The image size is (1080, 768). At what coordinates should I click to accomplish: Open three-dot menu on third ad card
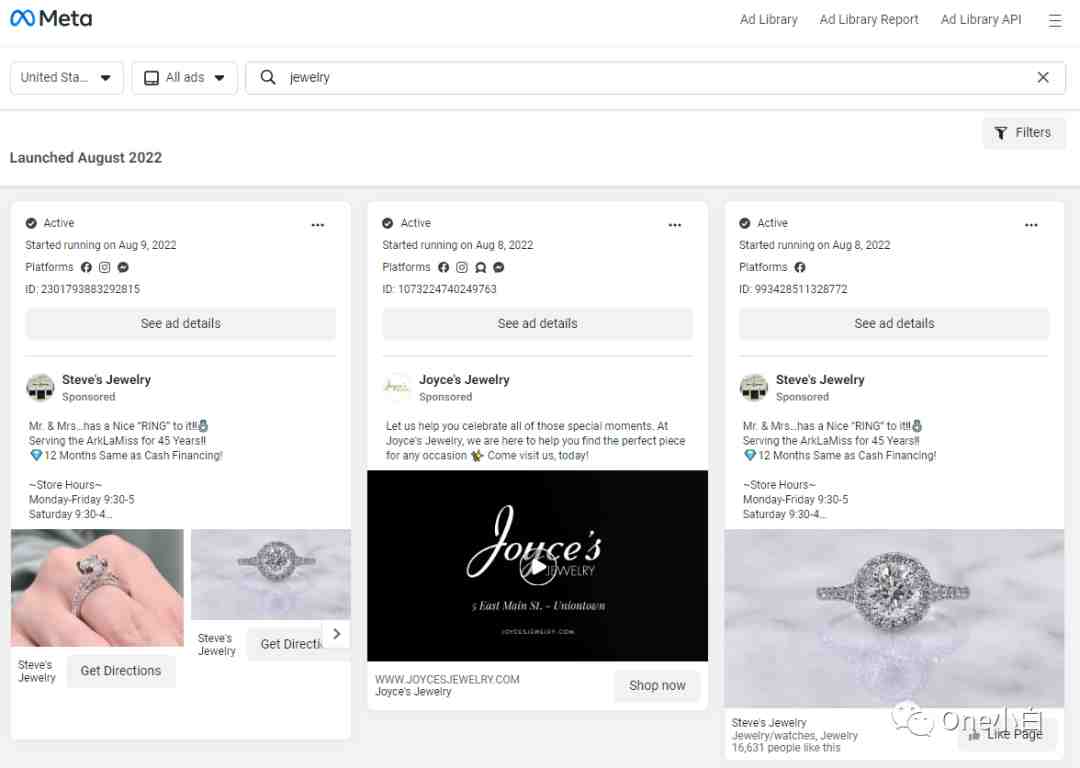pyautogui.click(x=1030, y=225)
